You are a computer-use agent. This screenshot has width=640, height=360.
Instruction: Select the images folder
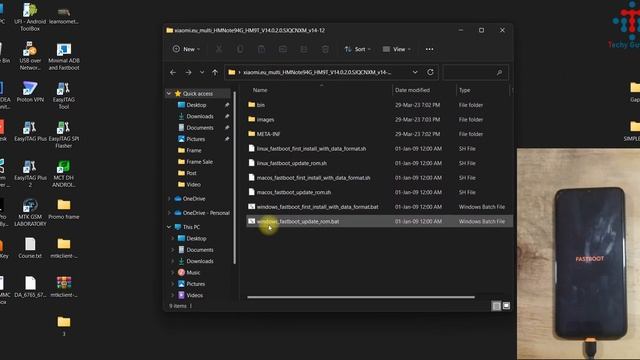click(x=379, y=120)
